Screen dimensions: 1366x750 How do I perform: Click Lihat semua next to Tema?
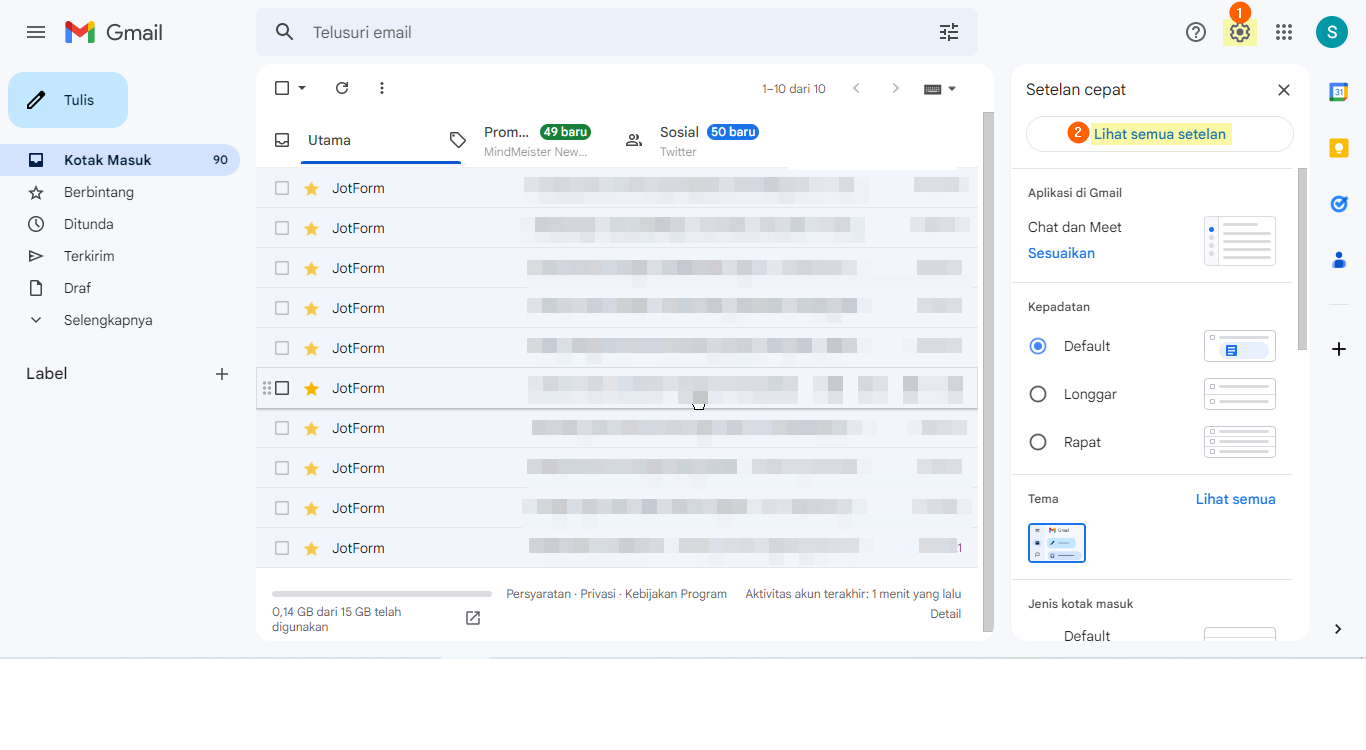[1236, 499]
